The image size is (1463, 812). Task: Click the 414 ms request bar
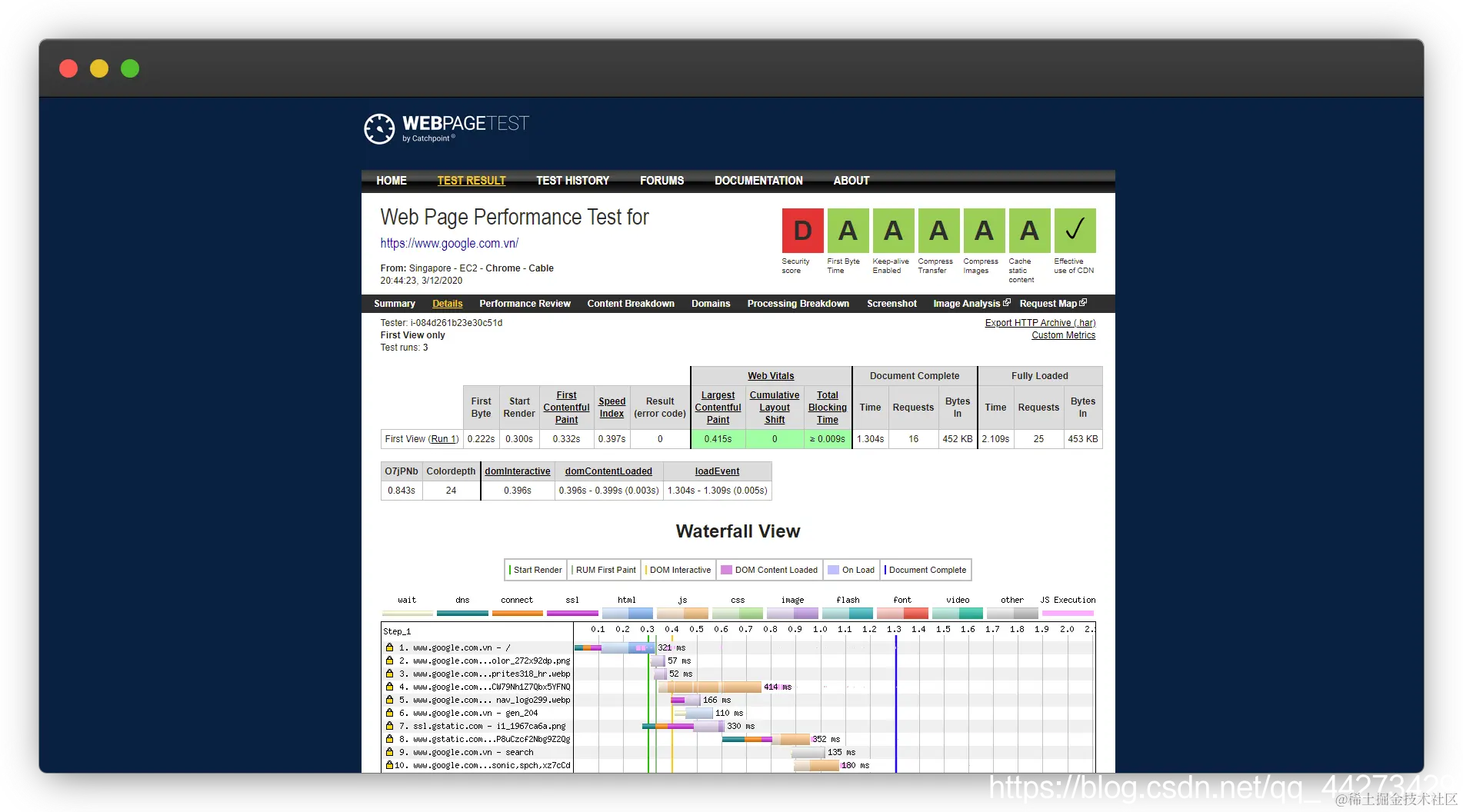click(x=710, y=687)
